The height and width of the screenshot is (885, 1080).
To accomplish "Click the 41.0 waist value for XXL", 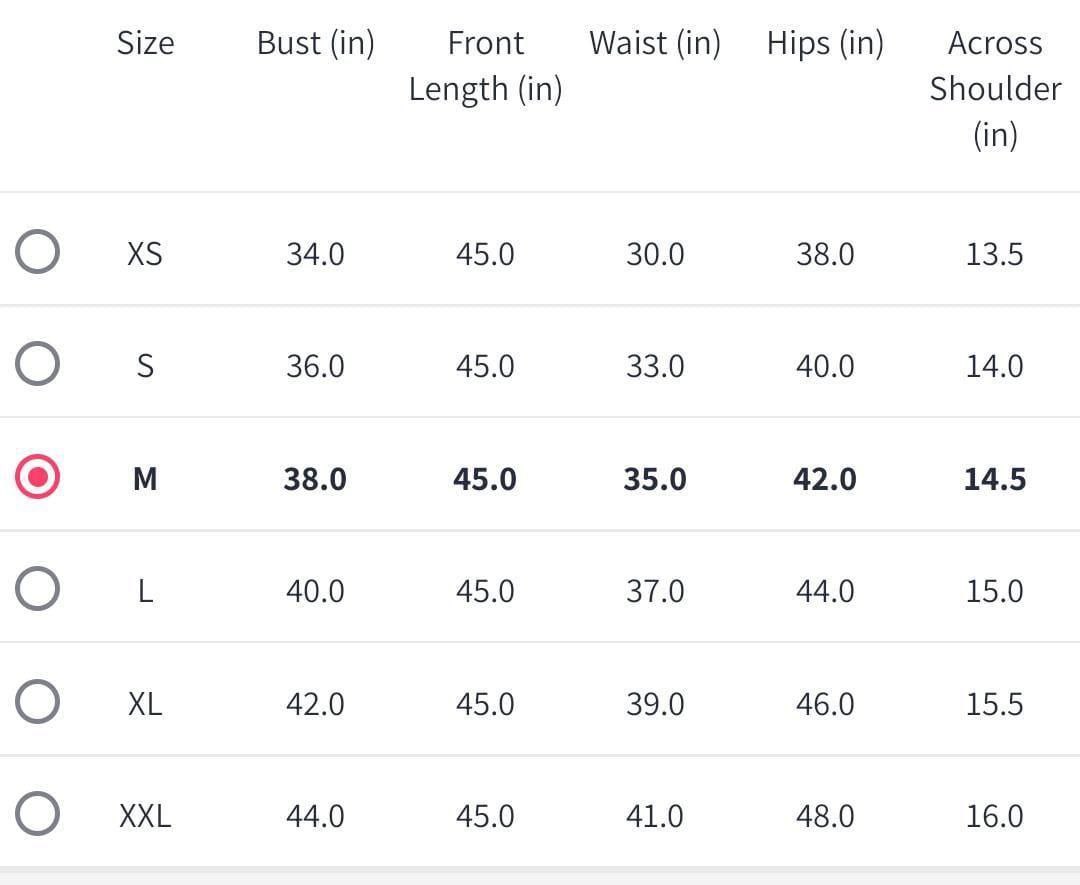I will click(x=655, y=816).
